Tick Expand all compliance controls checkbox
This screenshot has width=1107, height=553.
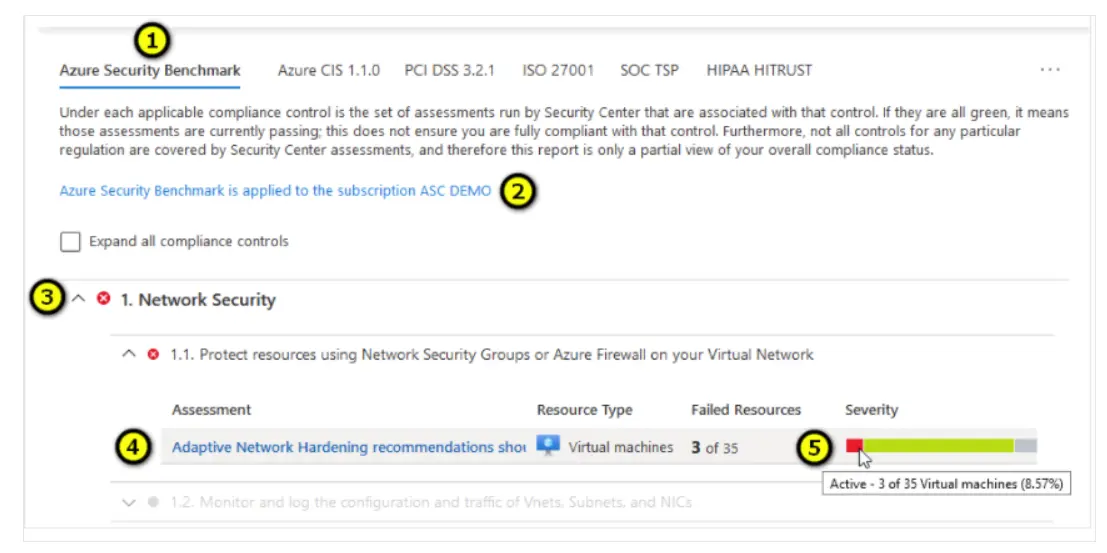coord(71,242)
